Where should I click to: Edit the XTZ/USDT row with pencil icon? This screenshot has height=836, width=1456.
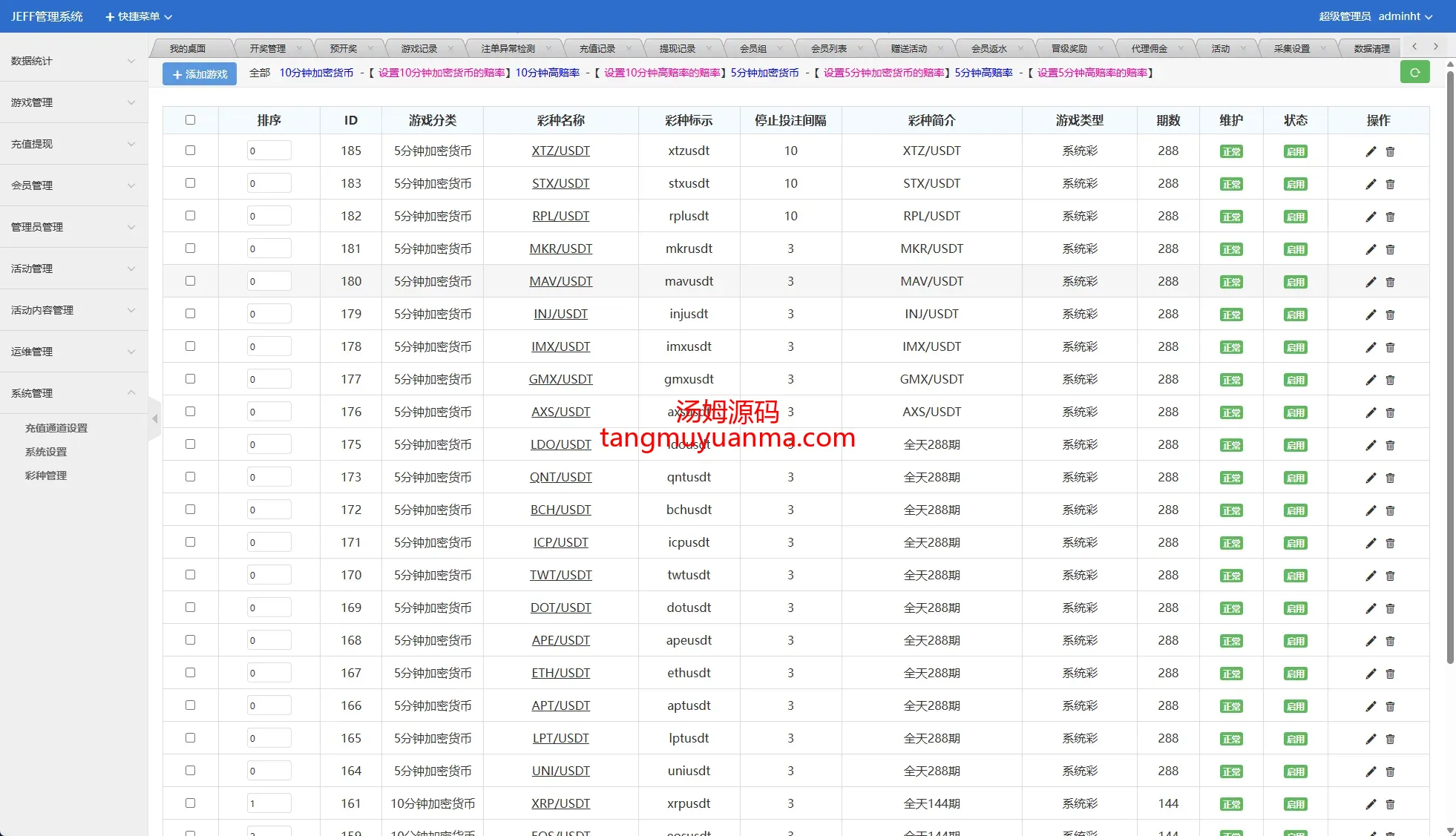[1371, 151]
